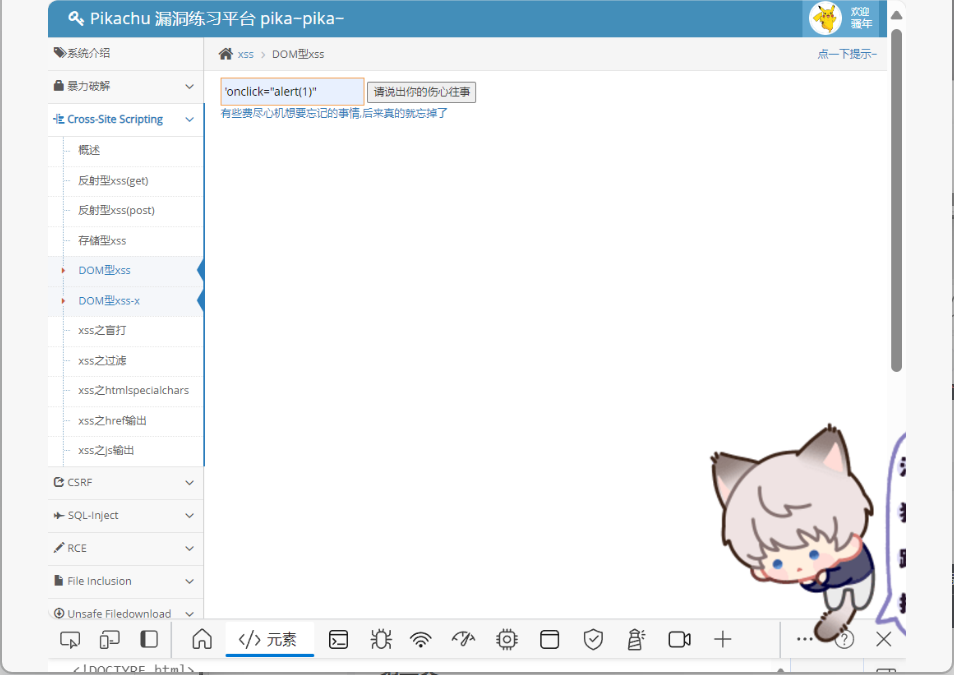Click the xss breadcrumb link
954x675 pixels.
point(245,55)
